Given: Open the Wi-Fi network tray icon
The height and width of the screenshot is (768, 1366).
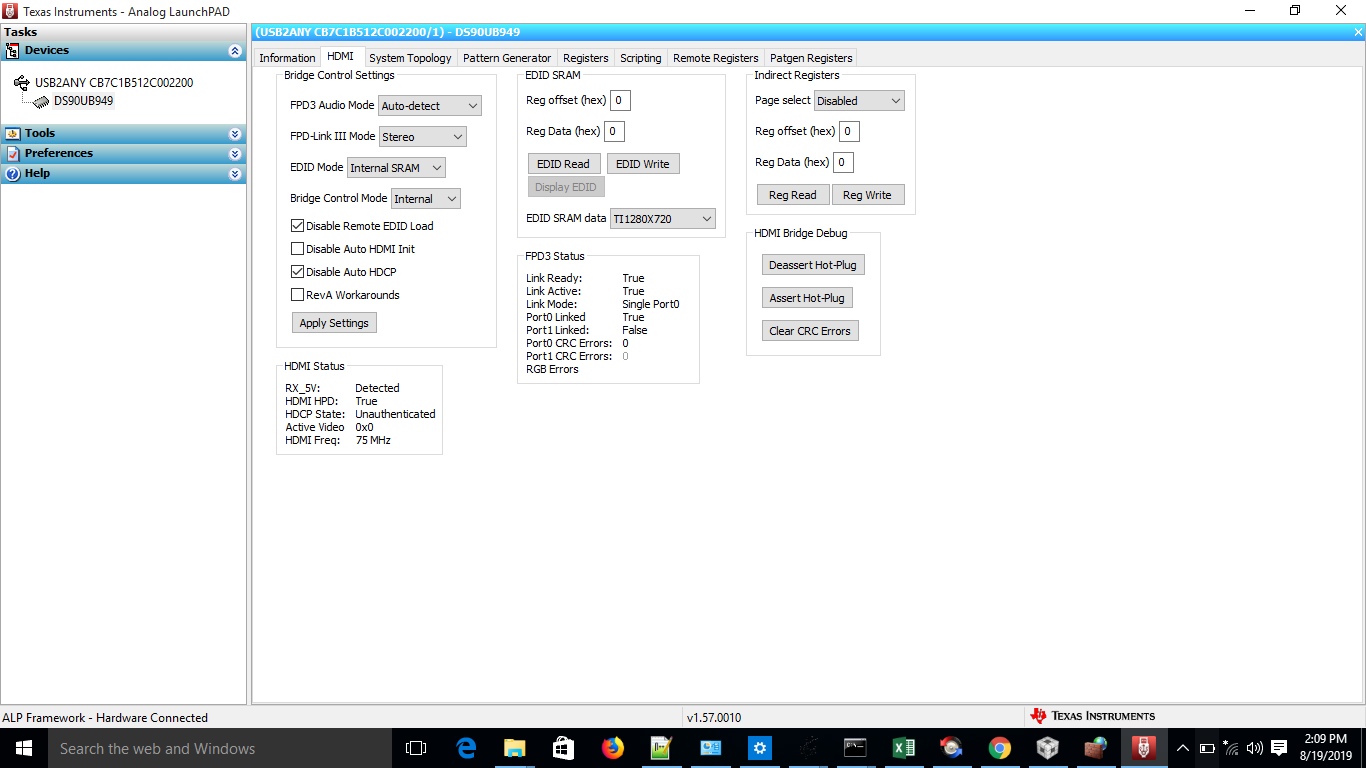Looking at the screenshot, I should [1231, 748].
